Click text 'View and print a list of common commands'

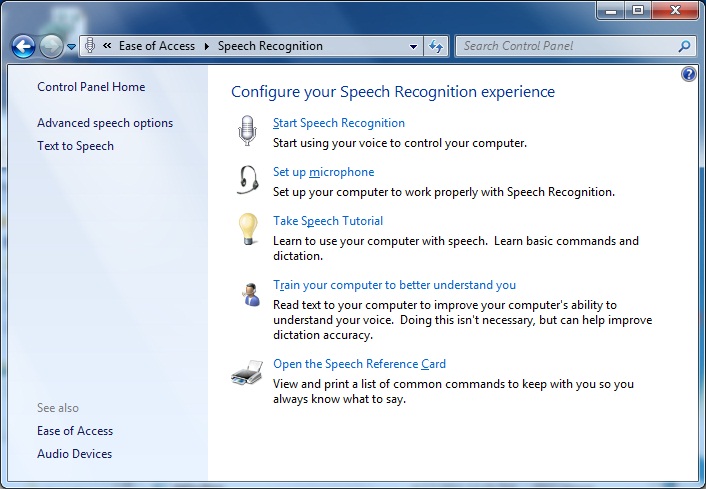click(389, 384)
